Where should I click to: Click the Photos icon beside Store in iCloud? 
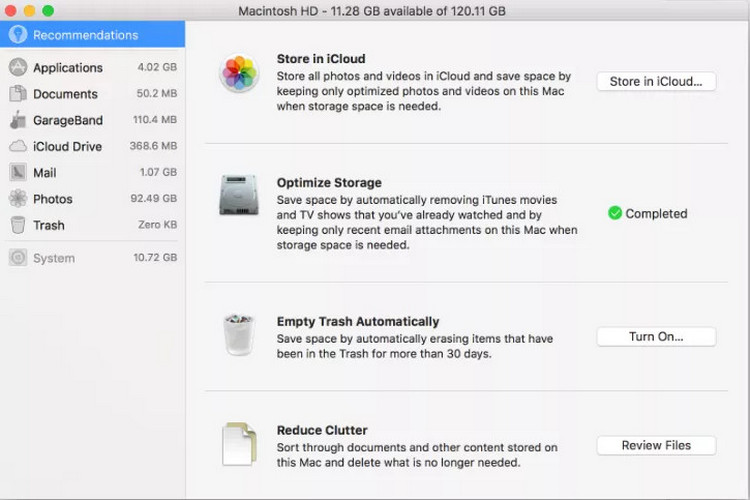[x=239, y=74]
